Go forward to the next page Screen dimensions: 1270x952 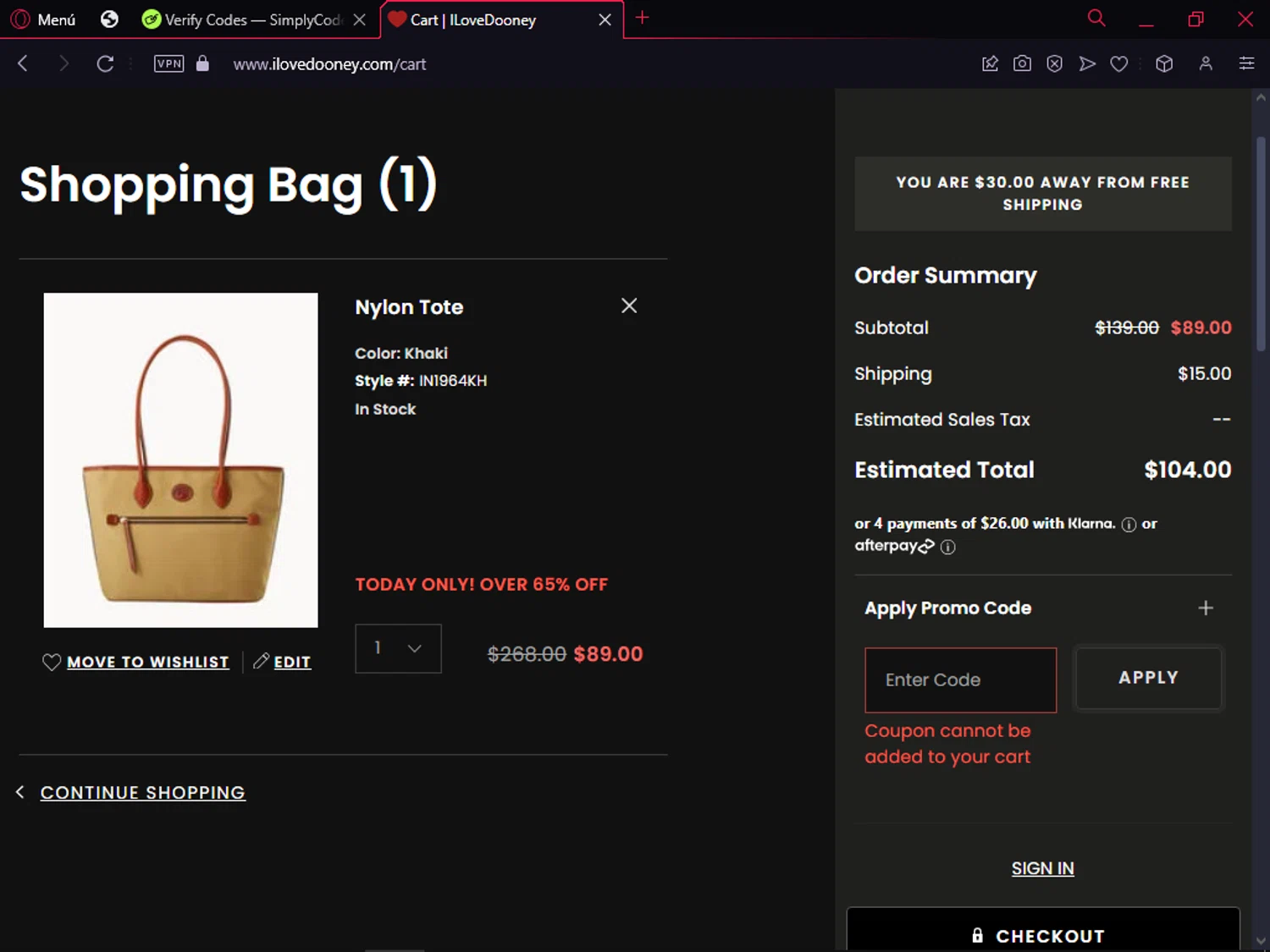64,63
